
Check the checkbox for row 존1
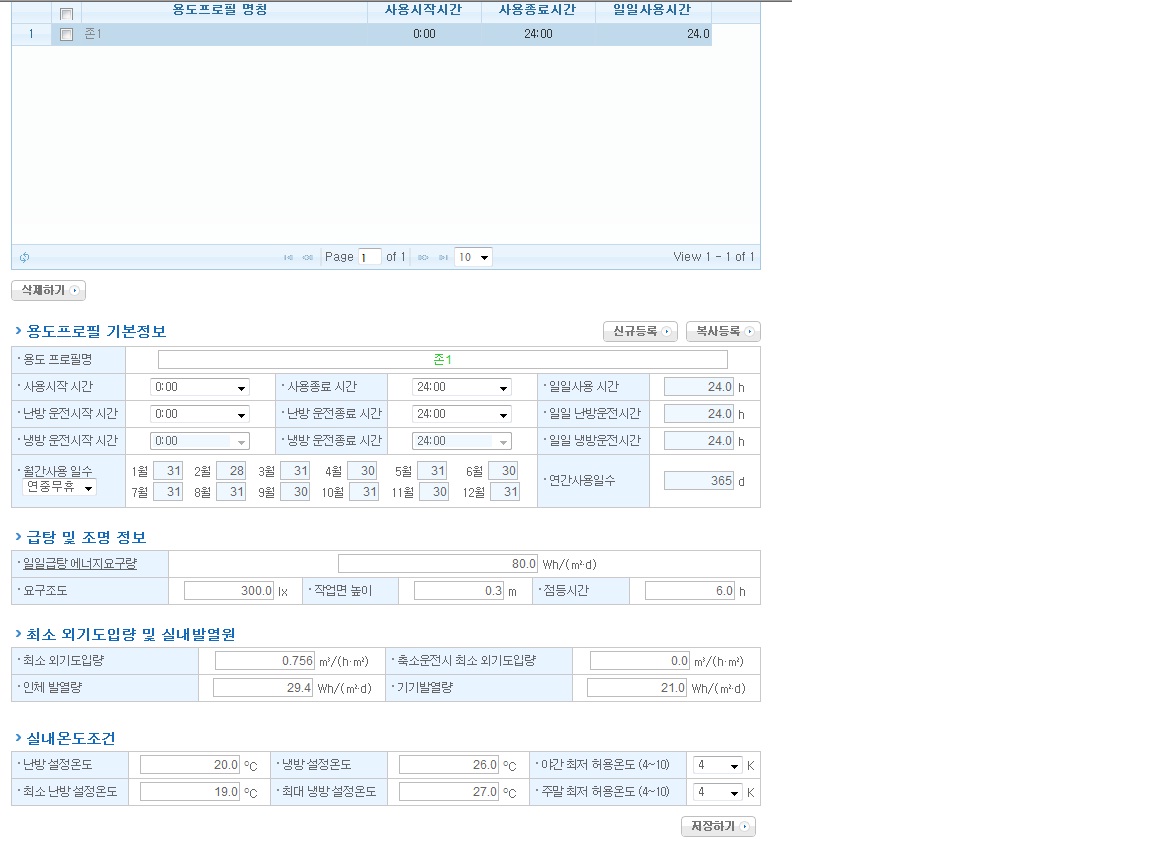click(66, 34)
